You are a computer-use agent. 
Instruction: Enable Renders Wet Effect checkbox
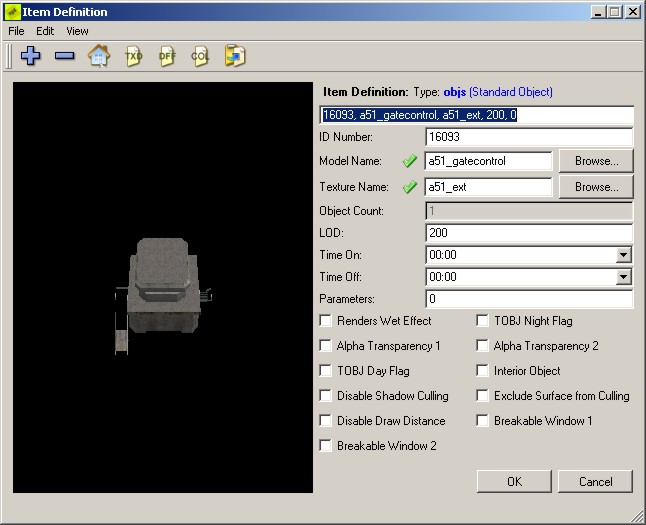coord(325,321)
